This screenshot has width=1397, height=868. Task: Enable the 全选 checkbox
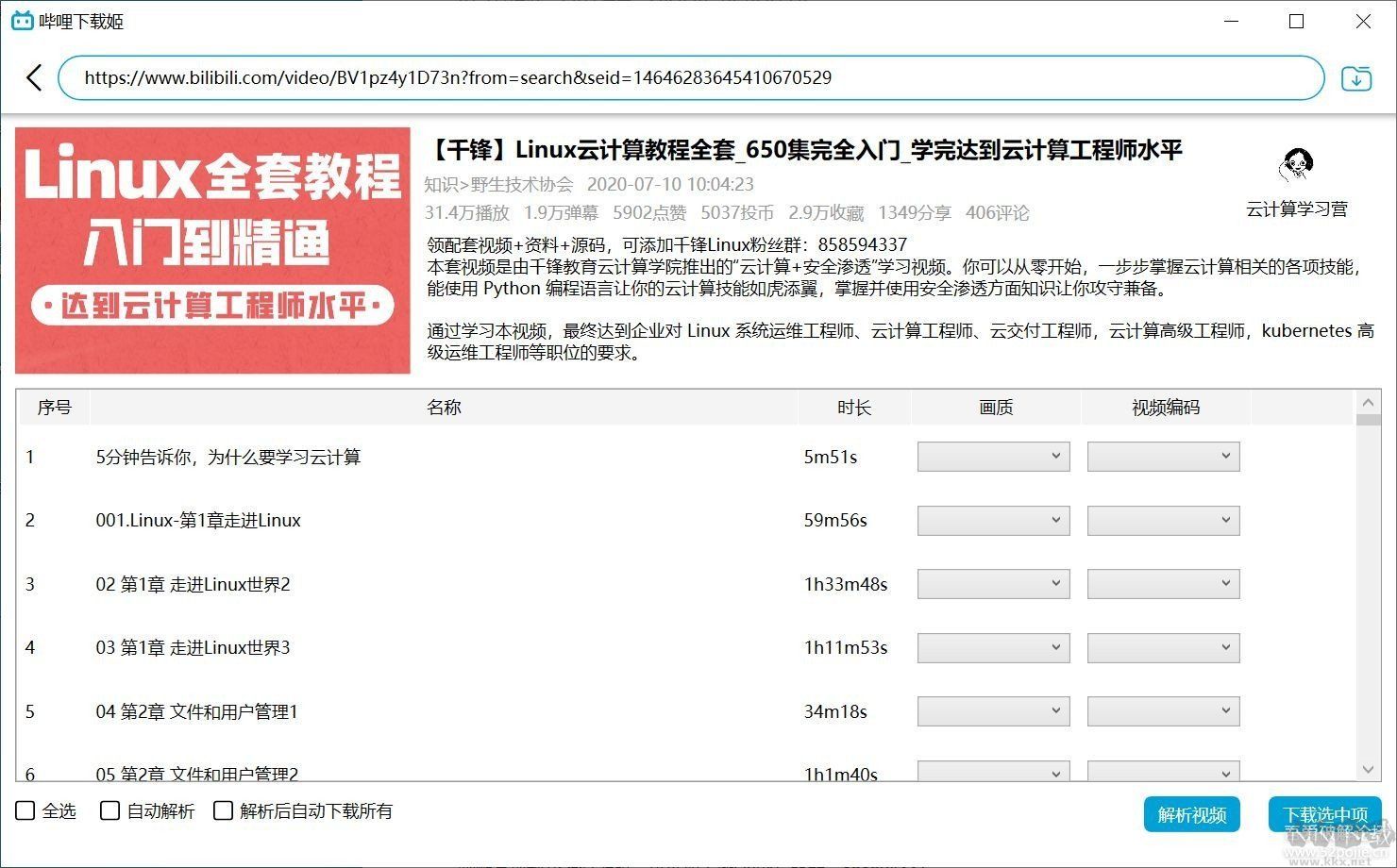24,810
